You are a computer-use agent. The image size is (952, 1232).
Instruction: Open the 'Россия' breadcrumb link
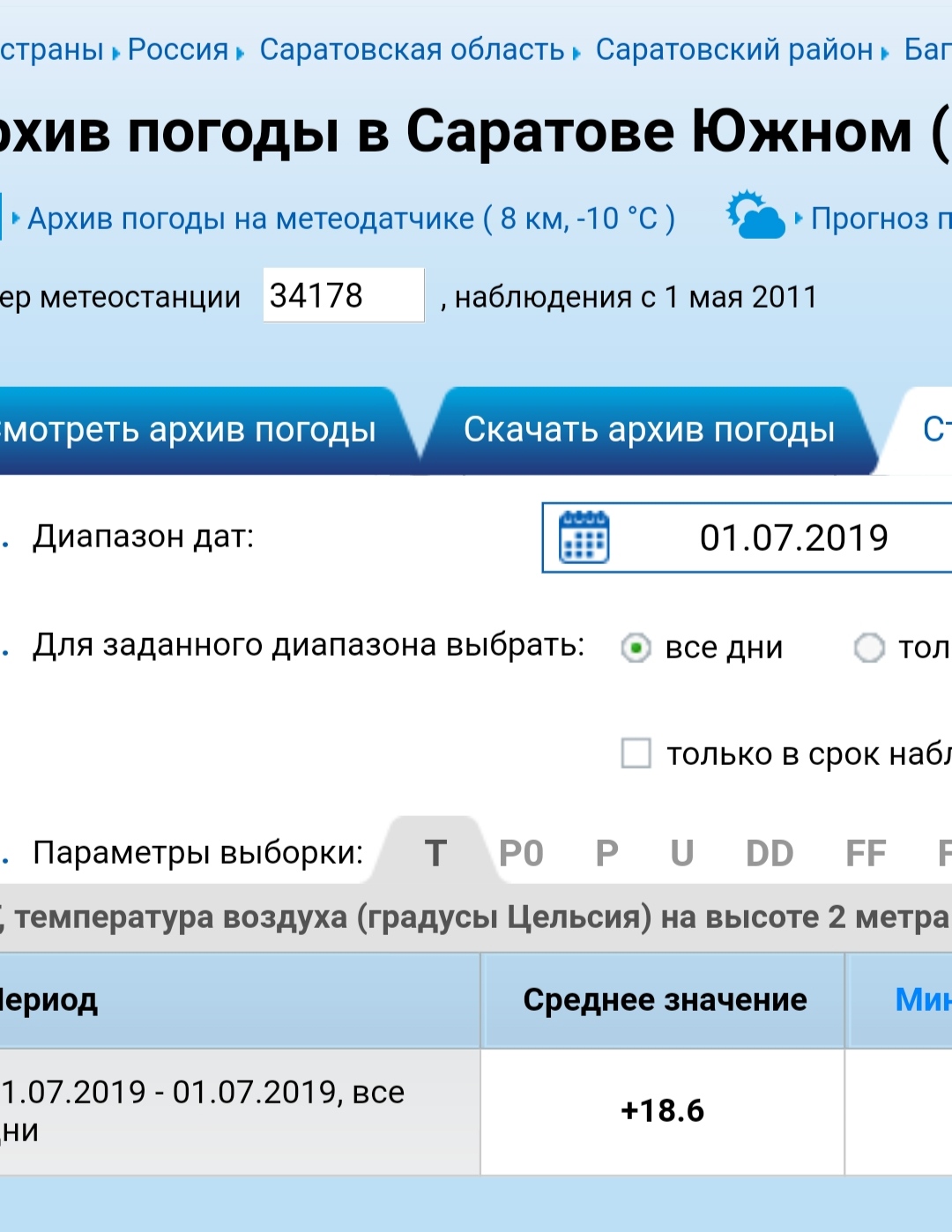click(178, 50)
